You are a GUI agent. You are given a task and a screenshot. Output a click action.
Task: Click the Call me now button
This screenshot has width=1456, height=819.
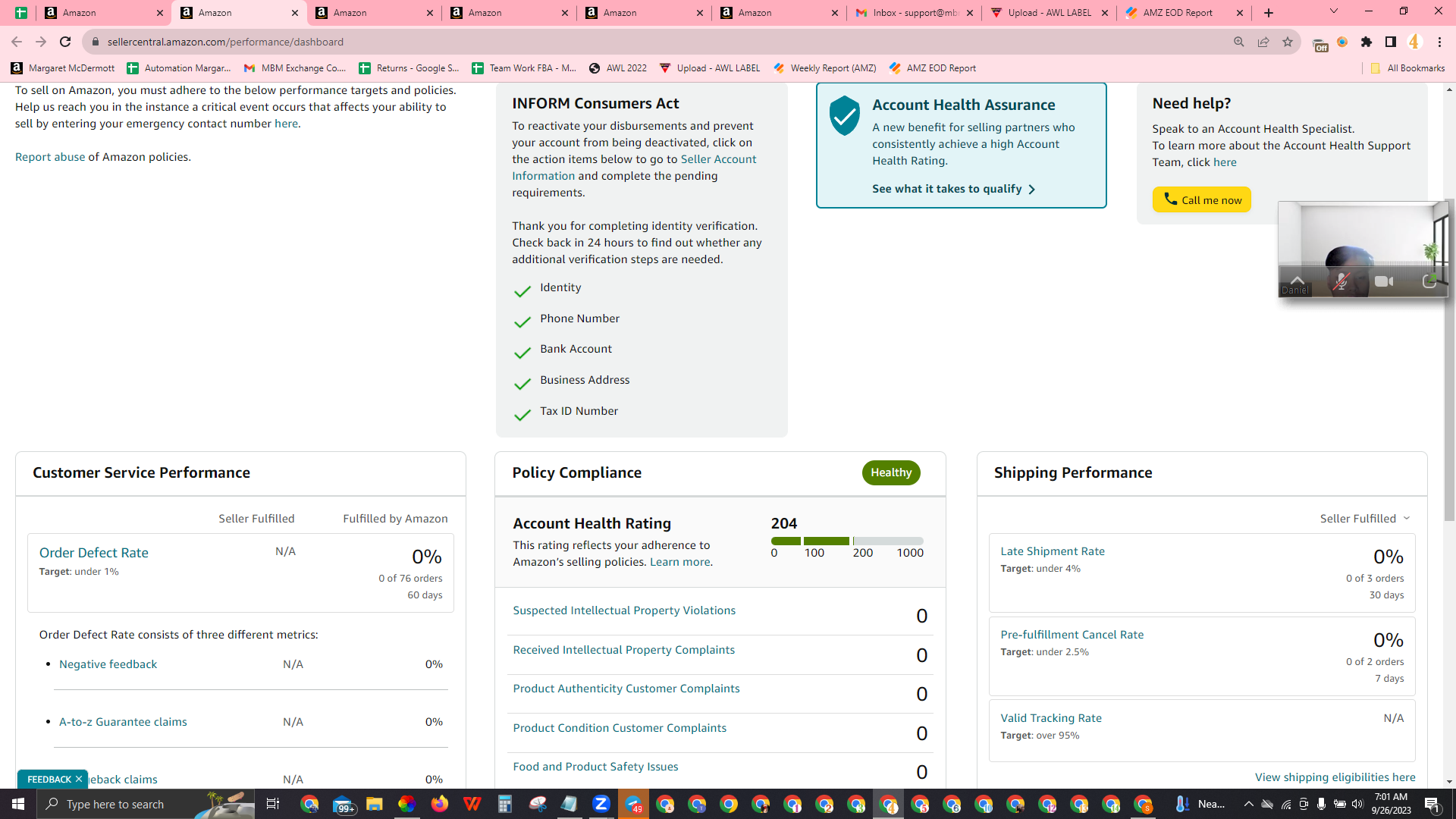(x=1201, y=199)
